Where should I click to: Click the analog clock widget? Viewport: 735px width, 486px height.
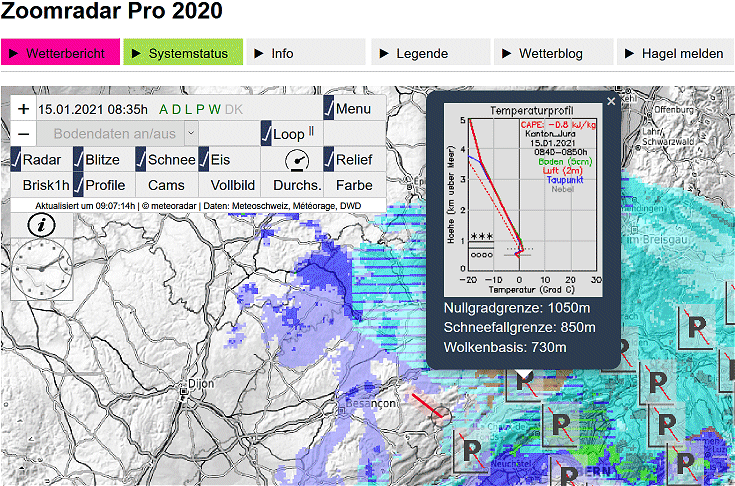42,269
